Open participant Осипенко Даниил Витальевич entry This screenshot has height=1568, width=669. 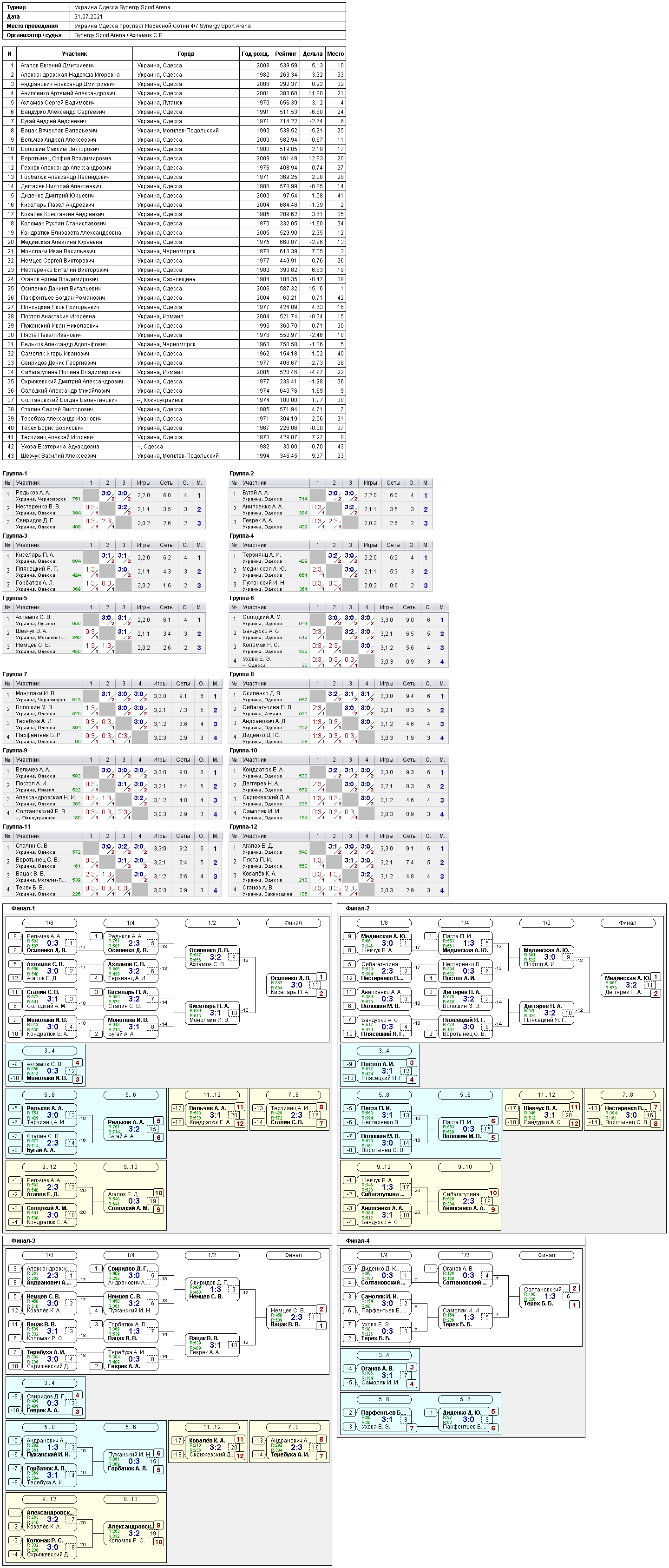174,289
